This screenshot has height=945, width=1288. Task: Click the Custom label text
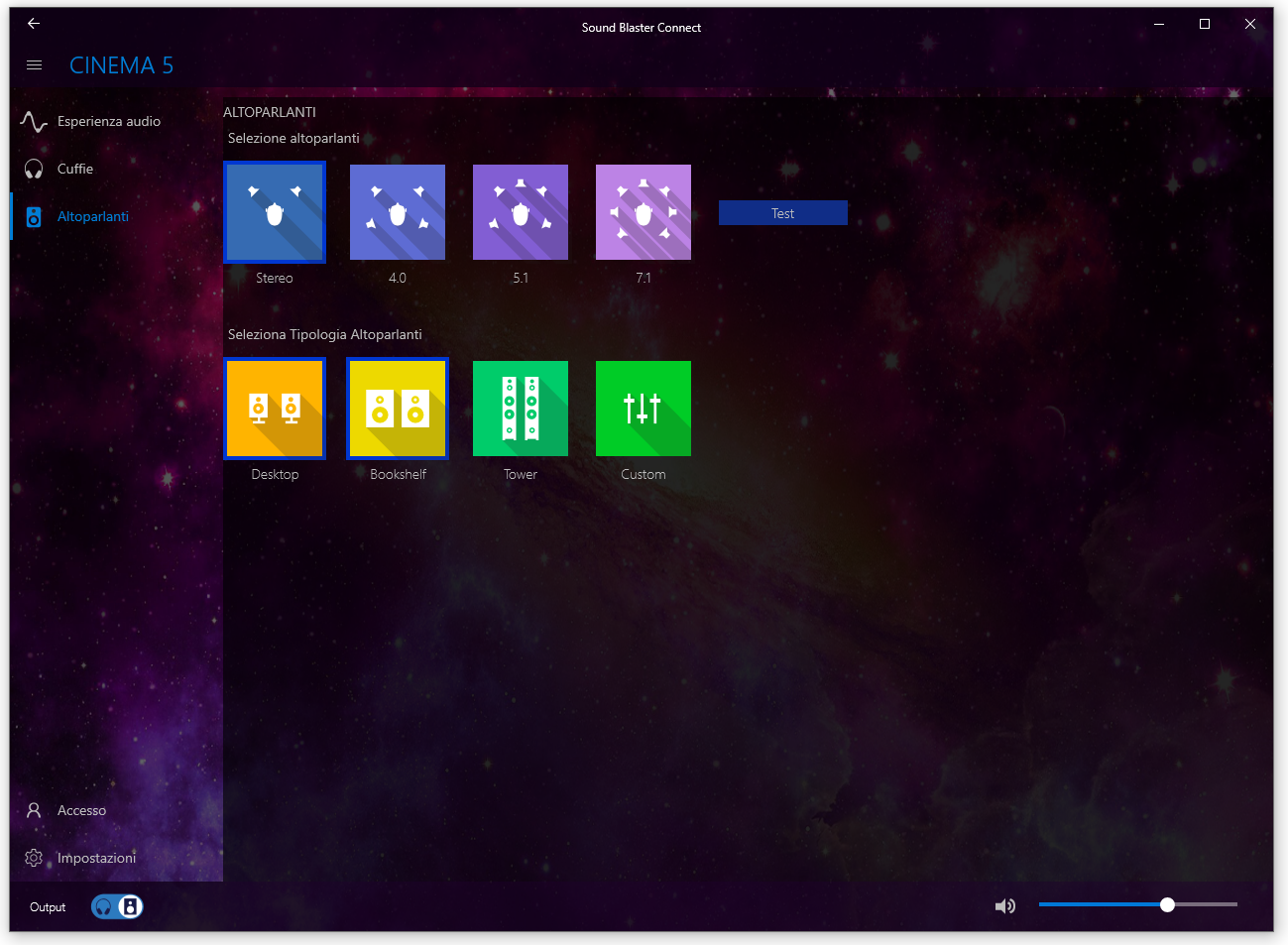pyautogui.click(x=644, y=475)
